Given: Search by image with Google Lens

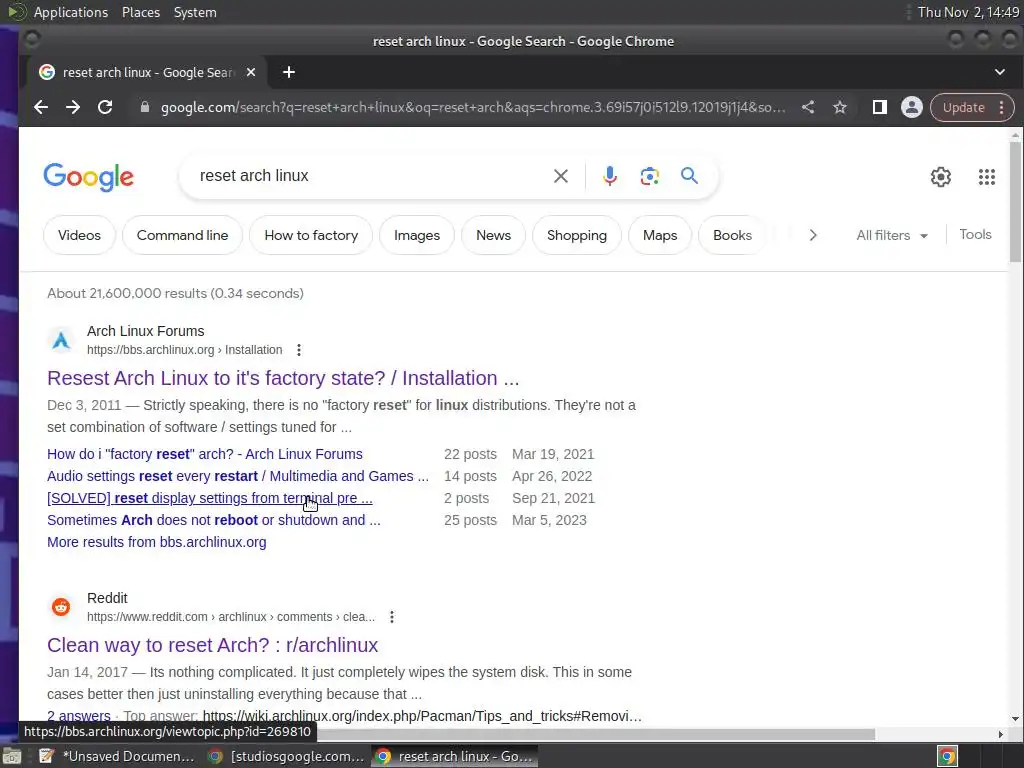Looking at the screenshot, I should pos(650,176).
